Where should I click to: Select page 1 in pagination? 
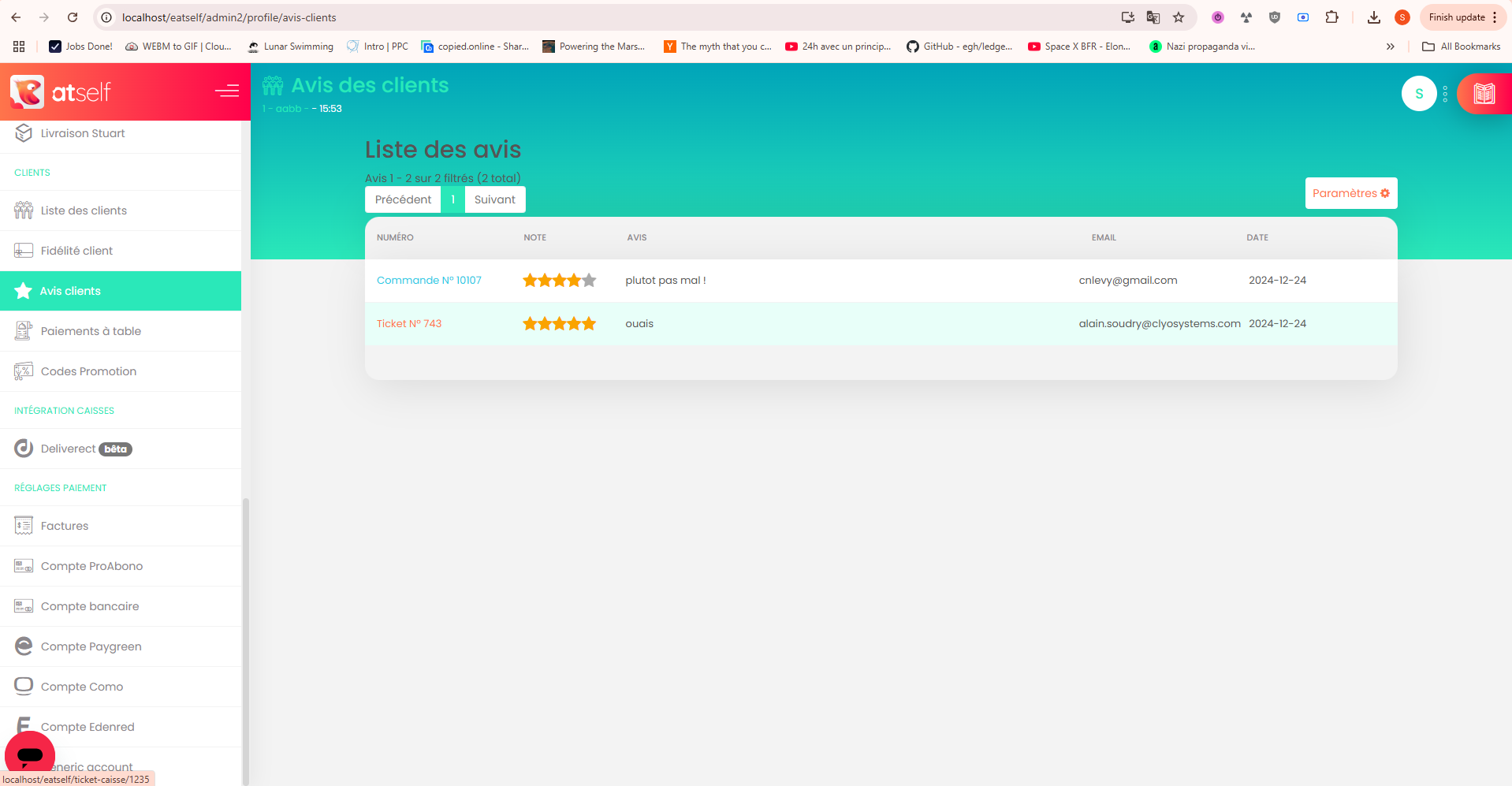453,199
